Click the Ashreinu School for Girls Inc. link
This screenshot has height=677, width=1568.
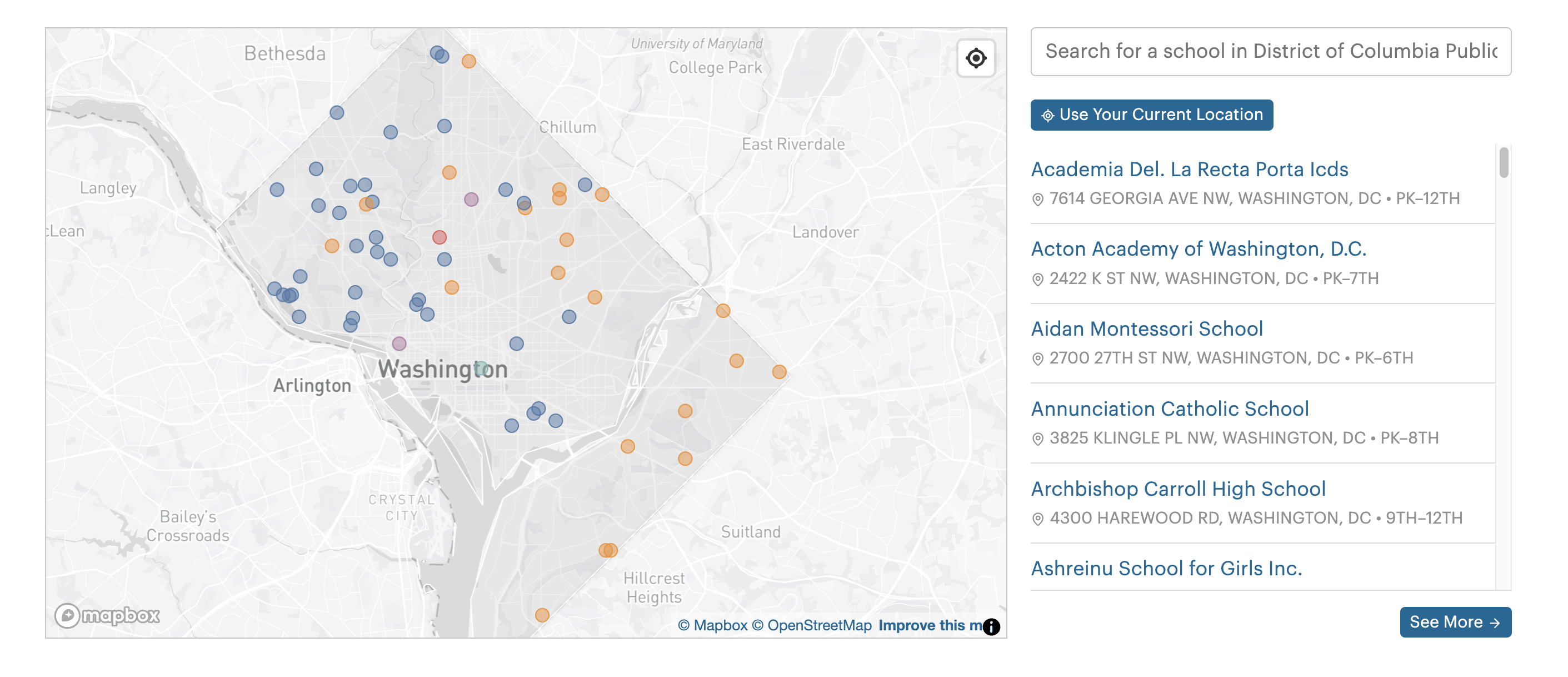coord(1166,568)
